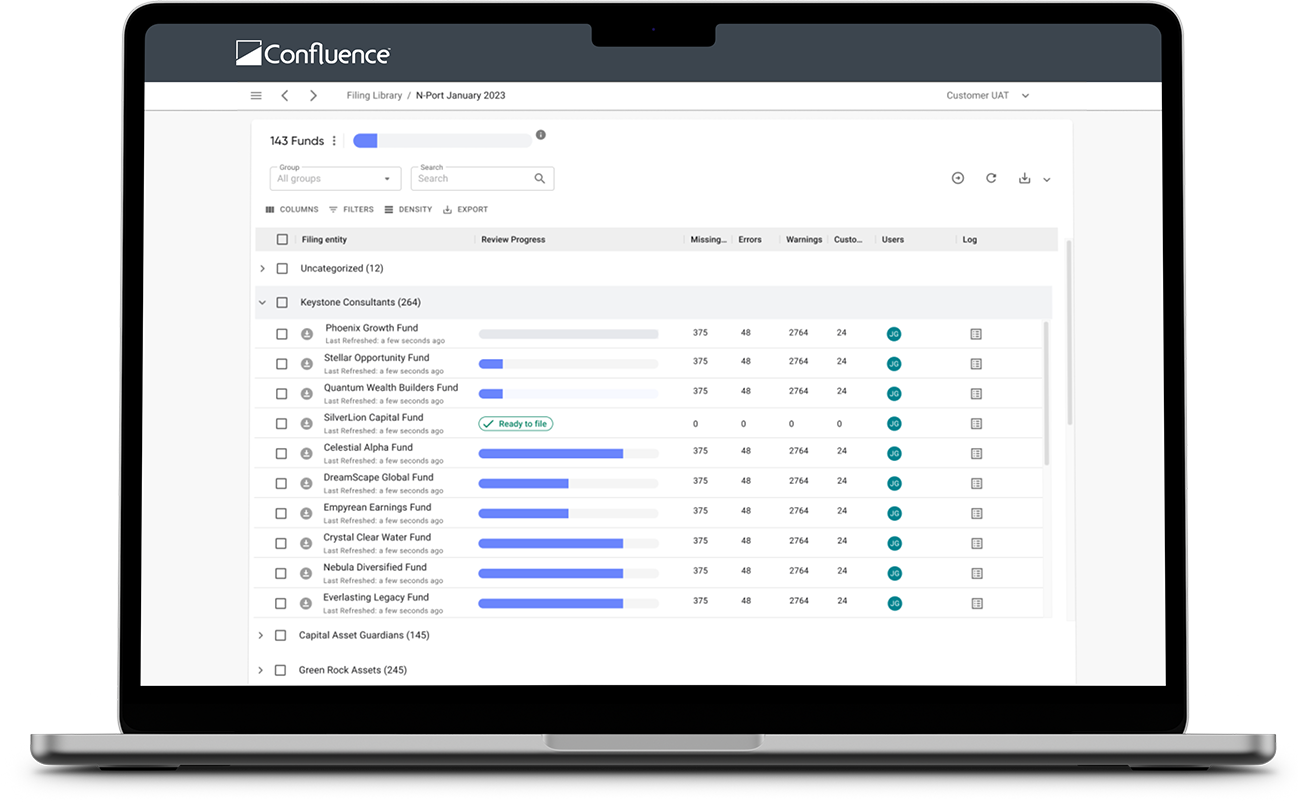Click the refresh icon in the toolbar

[991, 178]
